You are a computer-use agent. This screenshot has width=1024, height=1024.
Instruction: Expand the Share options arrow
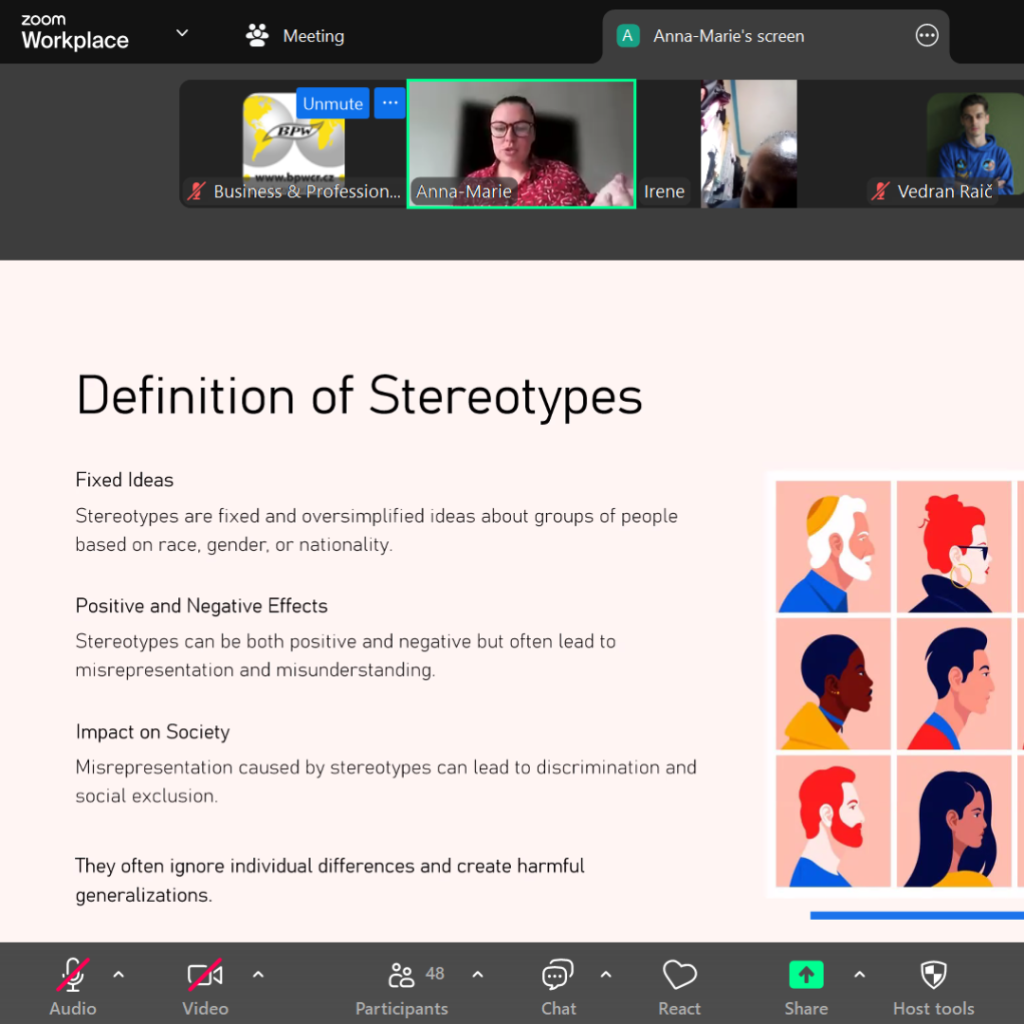[x=859, y=974]
